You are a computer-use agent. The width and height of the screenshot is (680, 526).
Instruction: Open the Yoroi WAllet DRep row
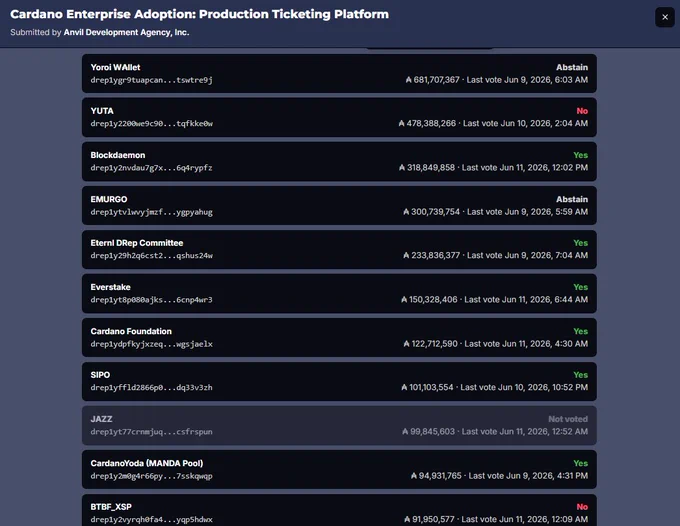click(339, 73)
